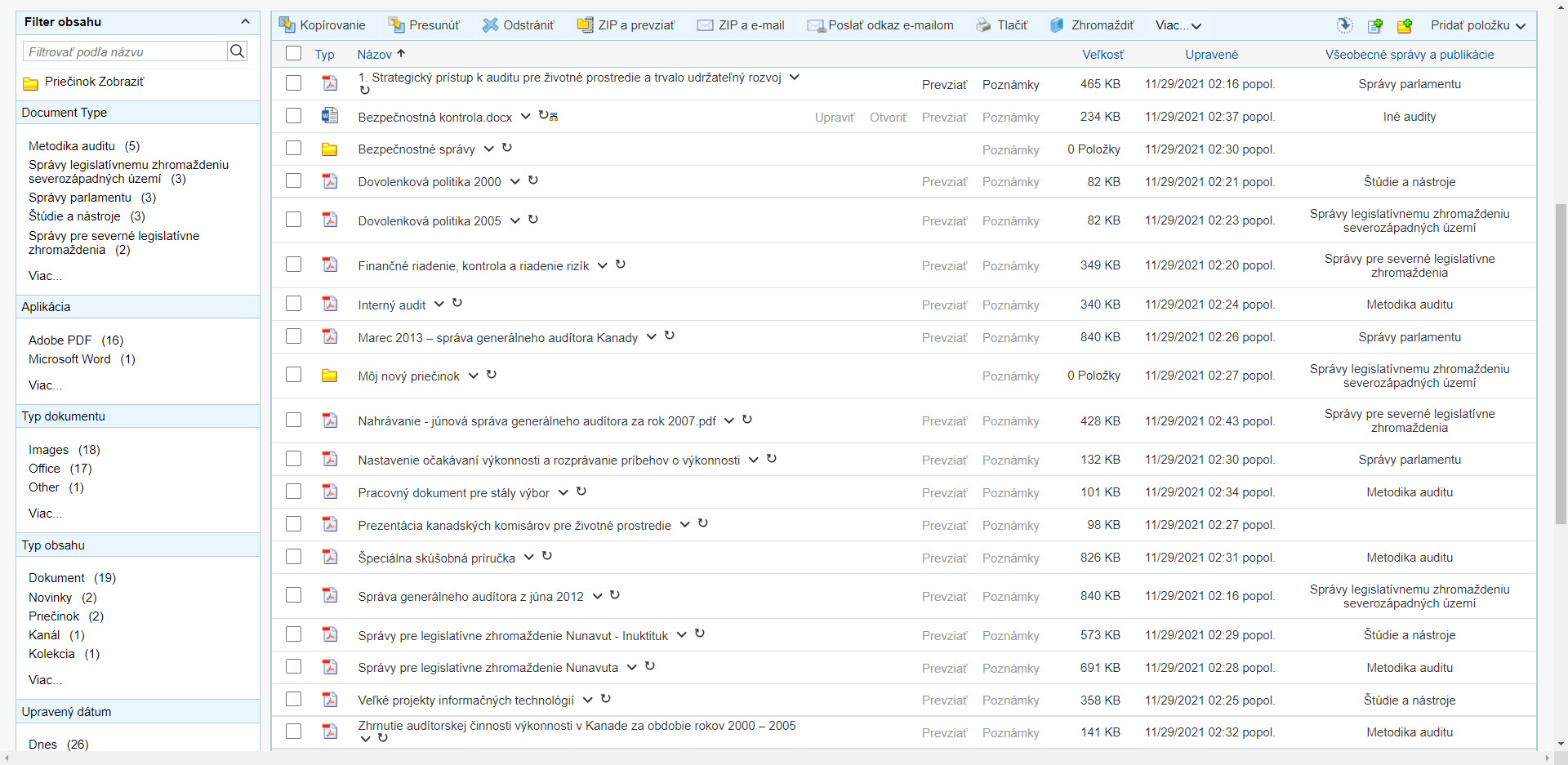Open the Word icon for Bezpečnostná kontrola.docx

point(330,116)
